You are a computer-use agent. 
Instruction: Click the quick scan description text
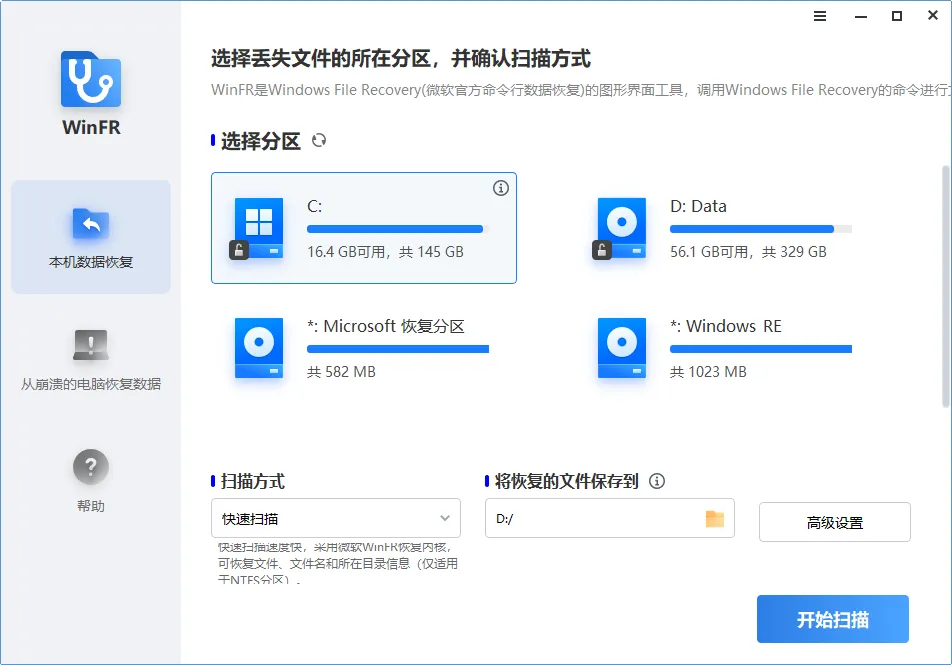point(338,563)
